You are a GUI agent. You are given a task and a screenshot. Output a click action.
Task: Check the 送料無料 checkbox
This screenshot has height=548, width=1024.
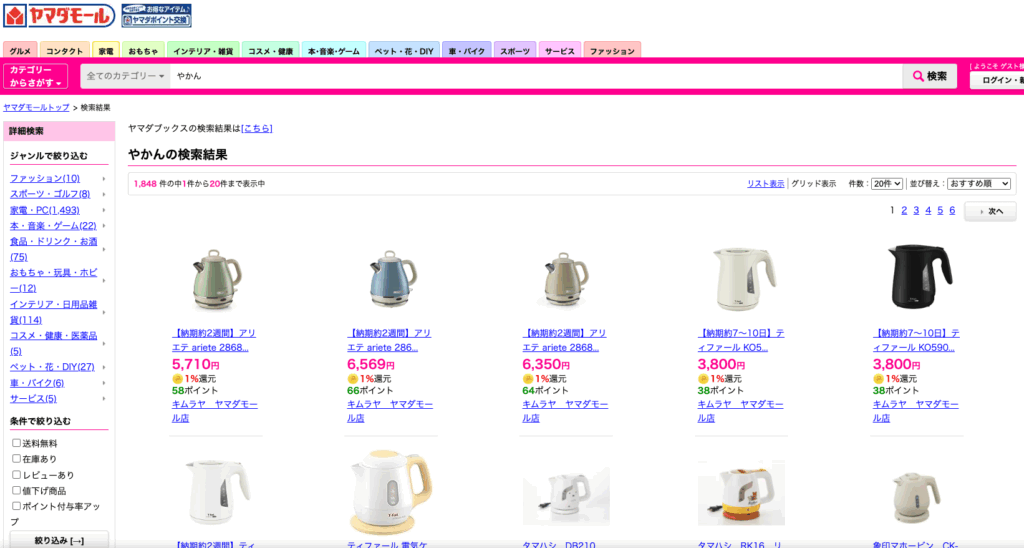16,443
